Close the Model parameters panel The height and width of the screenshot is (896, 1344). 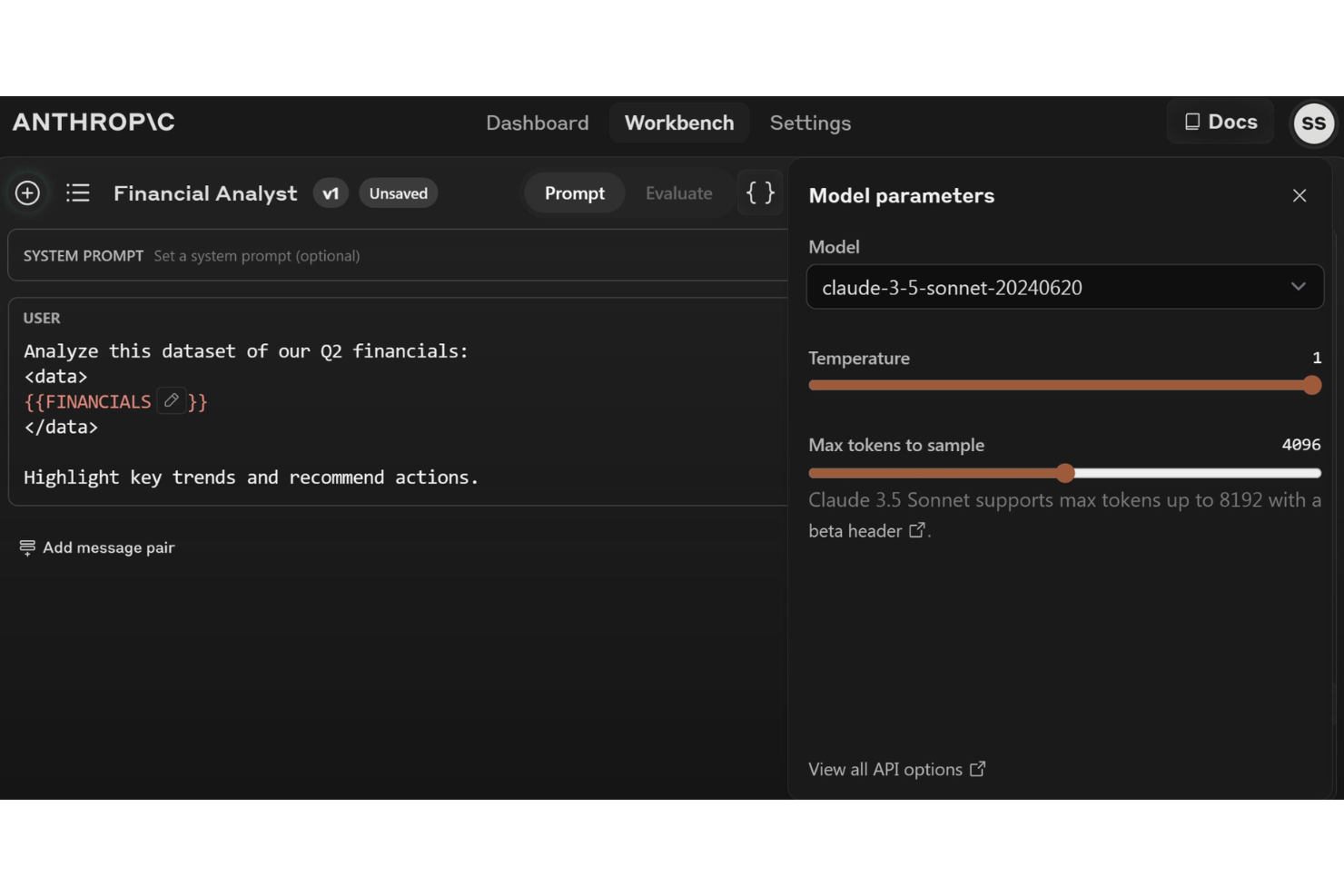[1300, 195]
